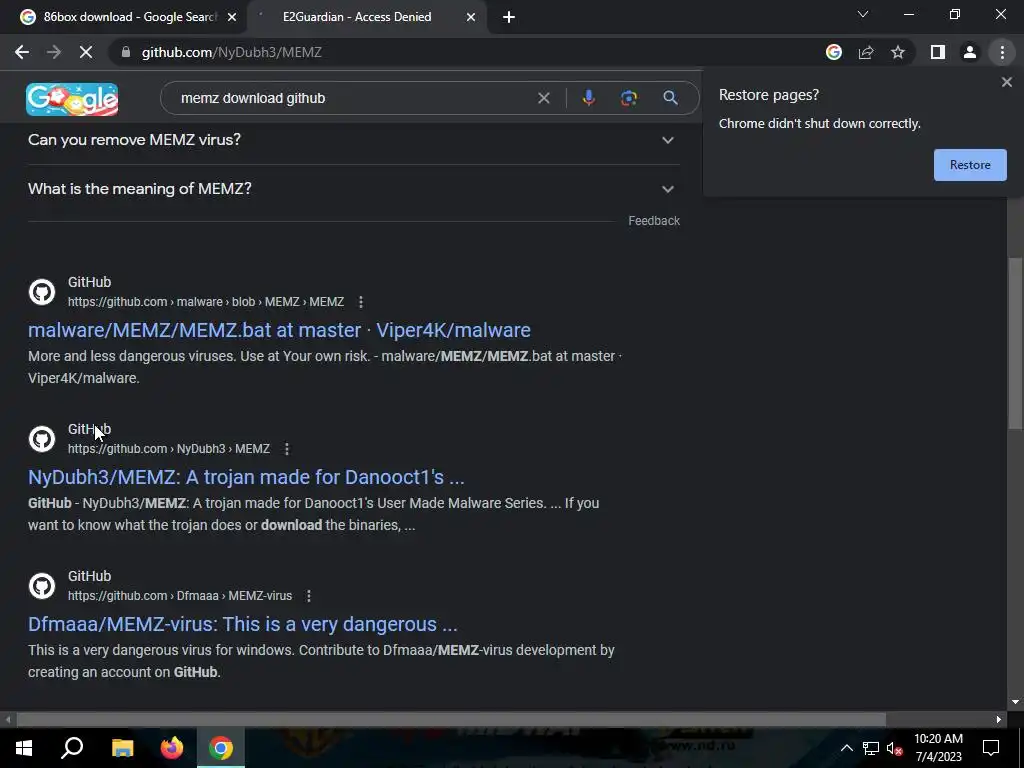Click the first result's GitHub favicon
The image size is (1024, 768).
coord(42,292)
